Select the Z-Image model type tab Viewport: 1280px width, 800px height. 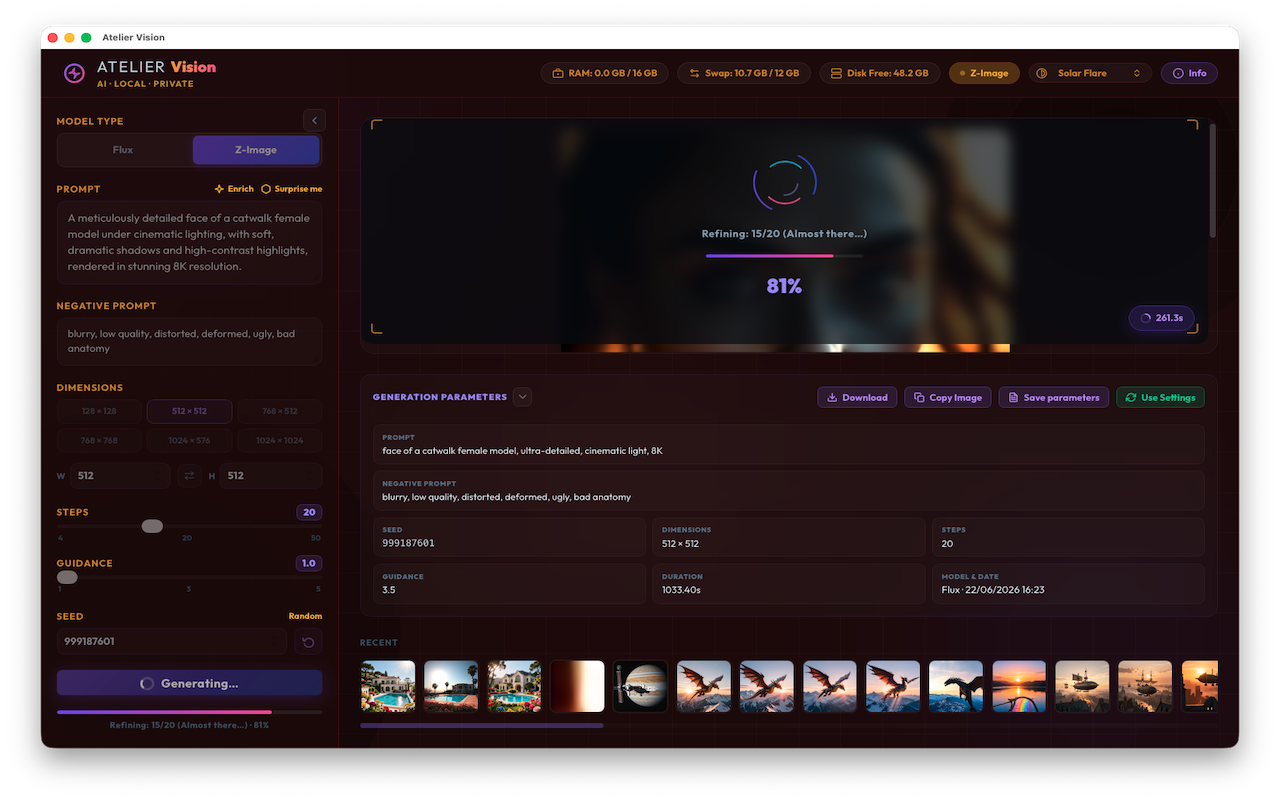tap(256, 150)
